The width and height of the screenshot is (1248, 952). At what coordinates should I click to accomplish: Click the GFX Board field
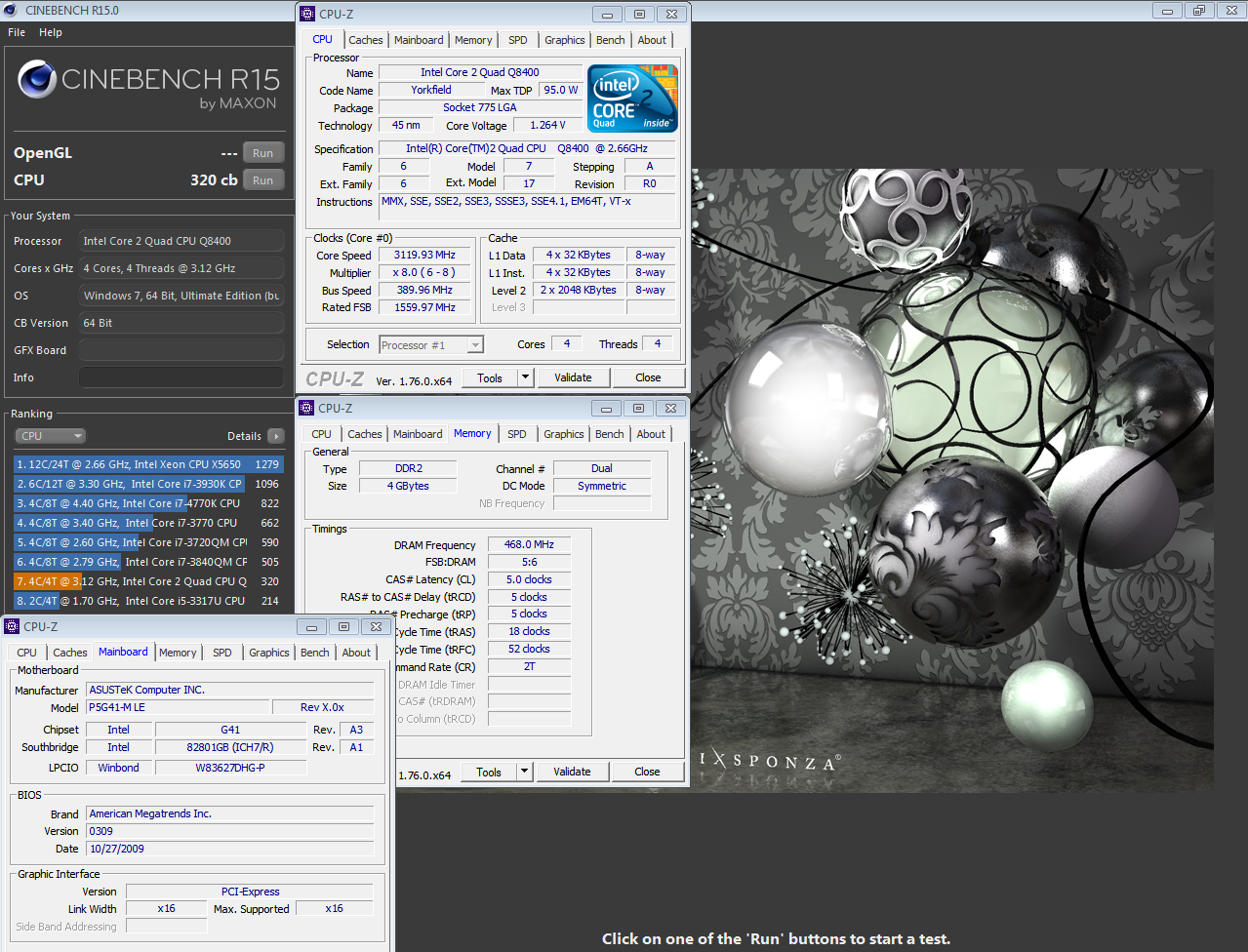(x=181, y=350)
